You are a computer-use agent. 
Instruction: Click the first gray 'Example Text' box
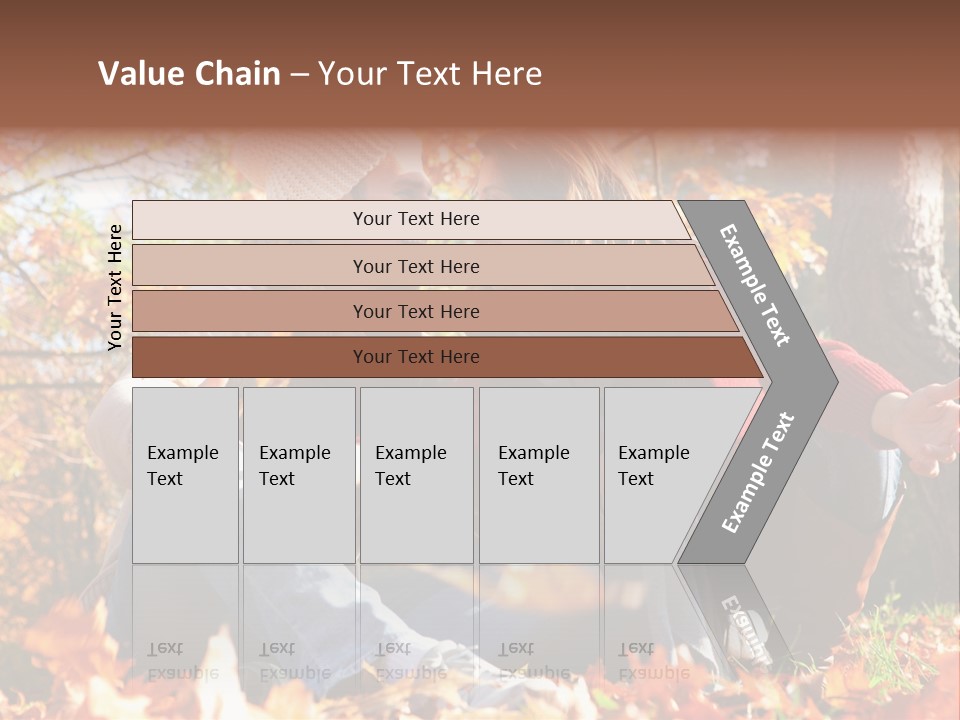point(186,475)
